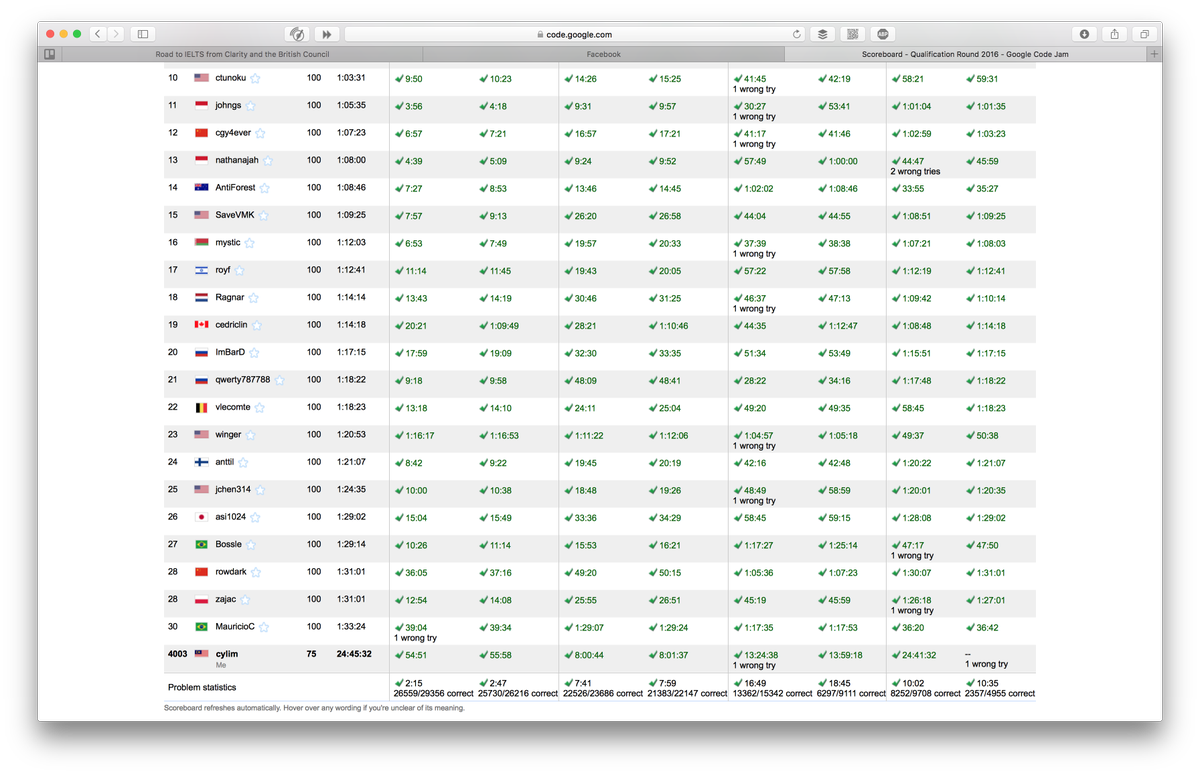Click the fast-forward extension icon in toolbar

(328, 34)
